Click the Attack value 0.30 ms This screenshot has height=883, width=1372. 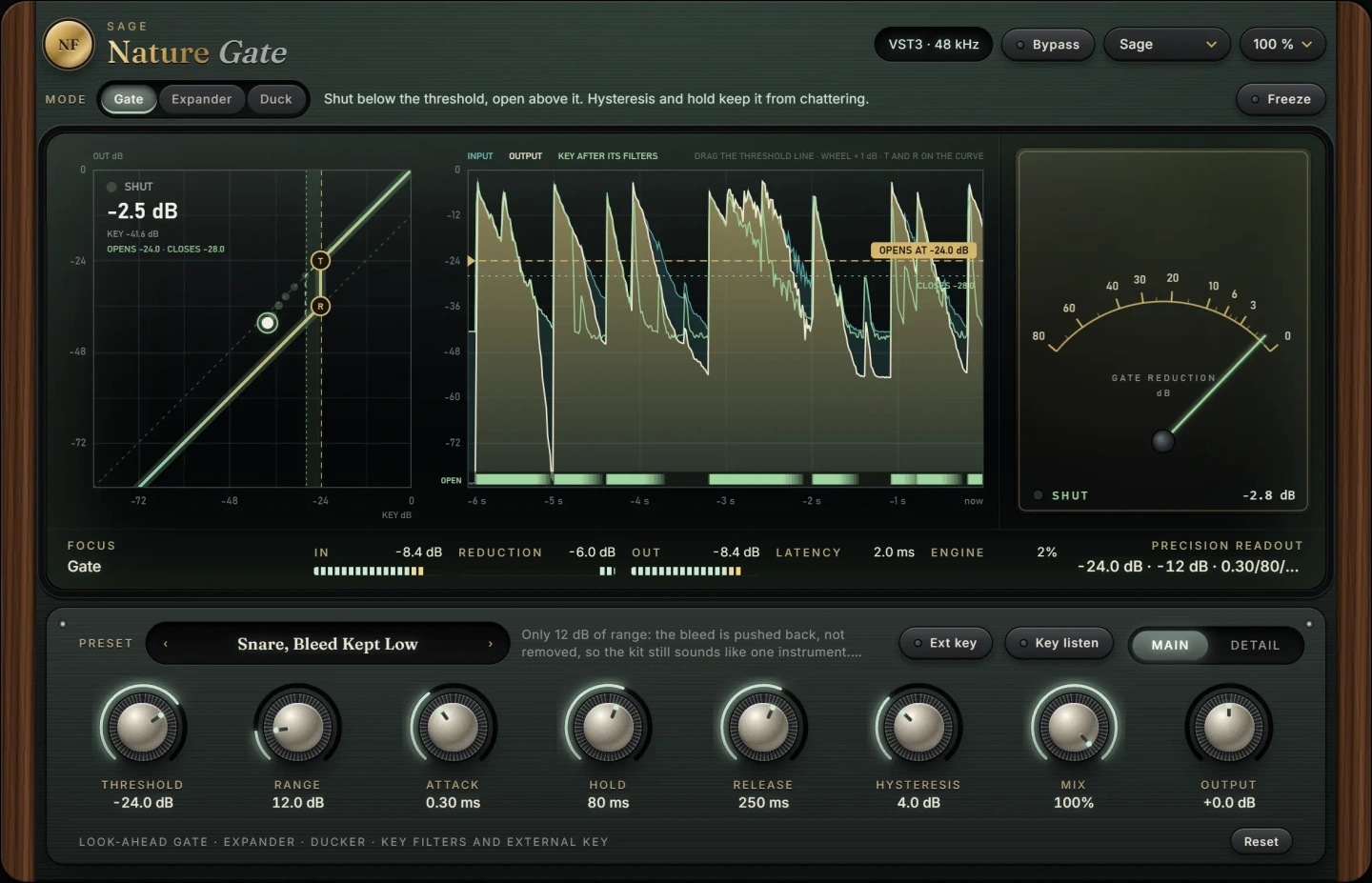point(454,803)
